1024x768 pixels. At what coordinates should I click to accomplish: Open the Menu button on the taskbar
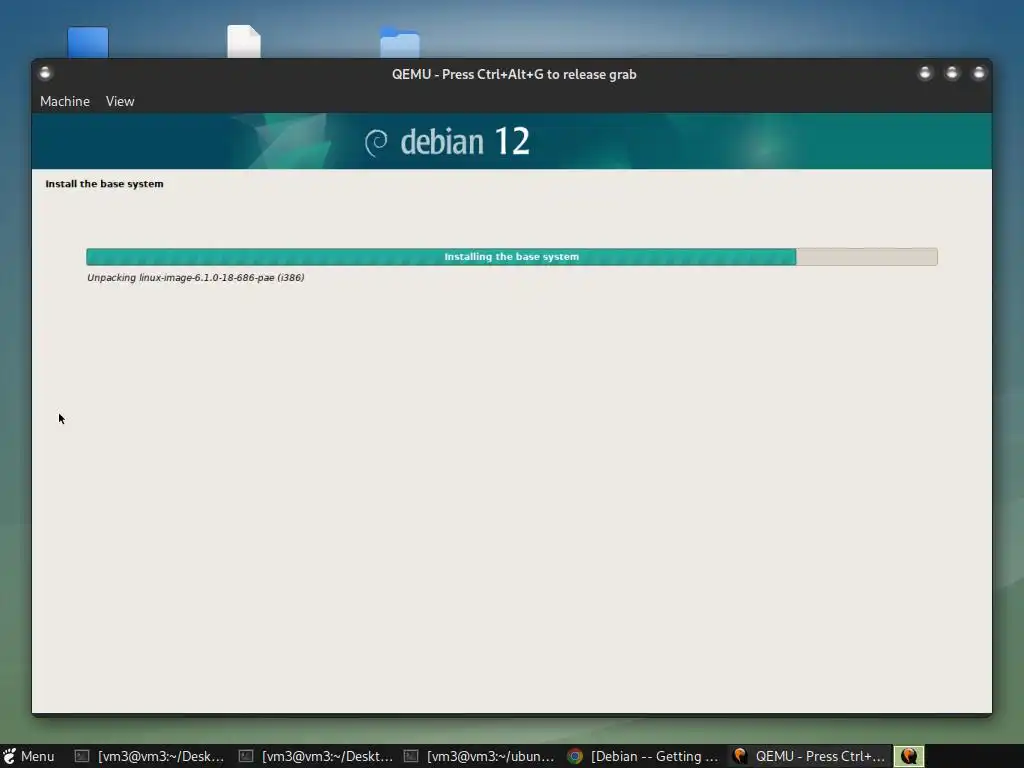click(x=29, y=756)
